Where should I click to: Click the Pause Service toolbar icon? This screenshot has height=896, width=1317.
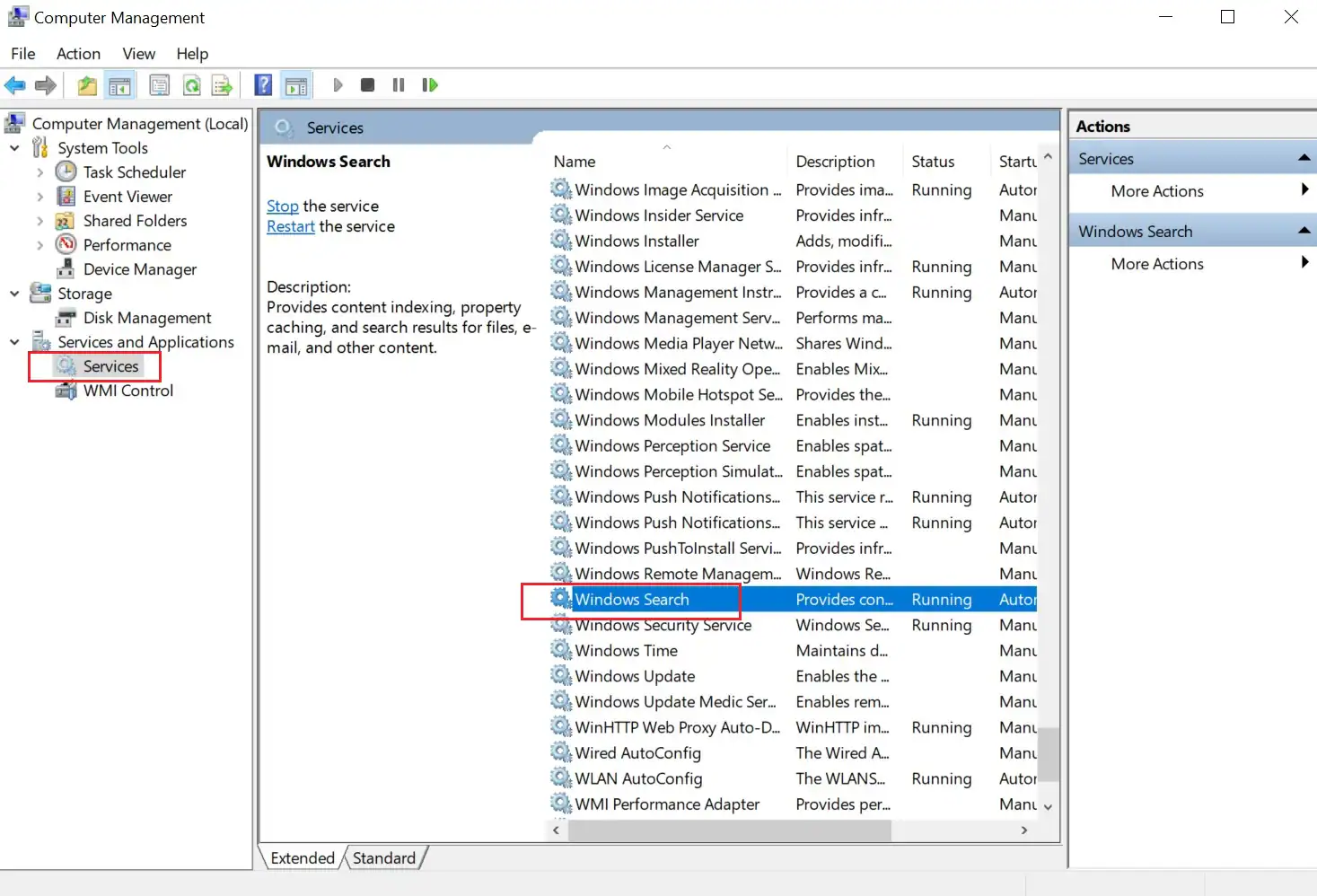pos(399,85)
